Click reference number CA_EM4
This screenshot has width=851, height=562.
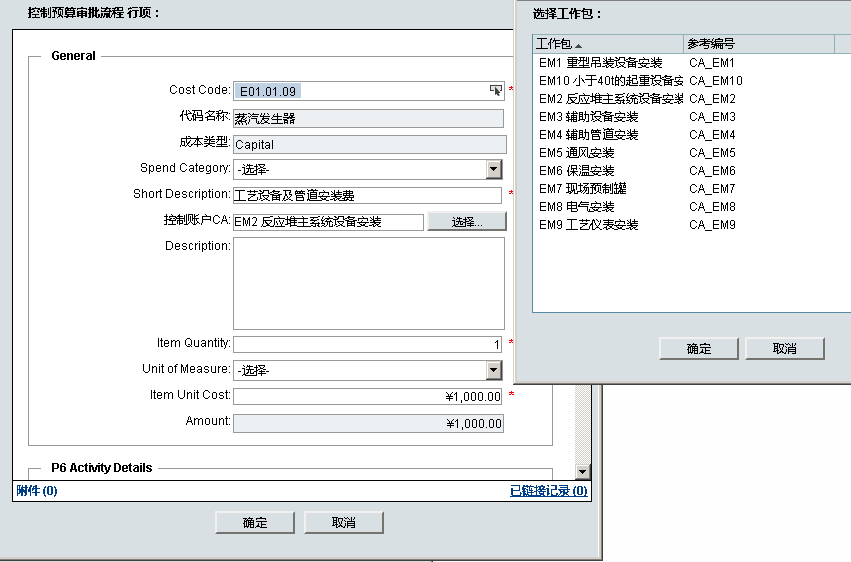tap(712, 135)
